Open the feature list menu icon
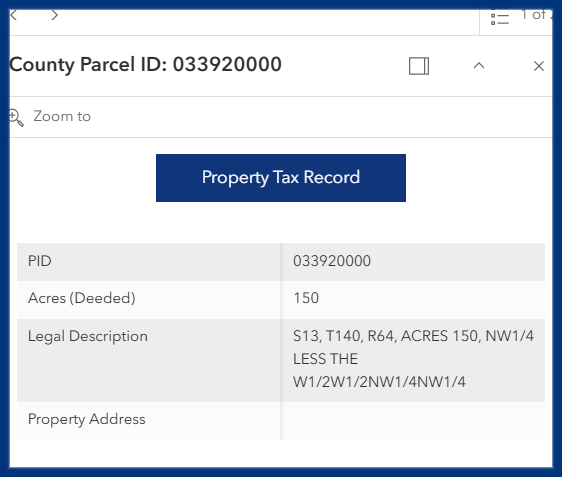562x477 pixels. [x=500, y=18]
